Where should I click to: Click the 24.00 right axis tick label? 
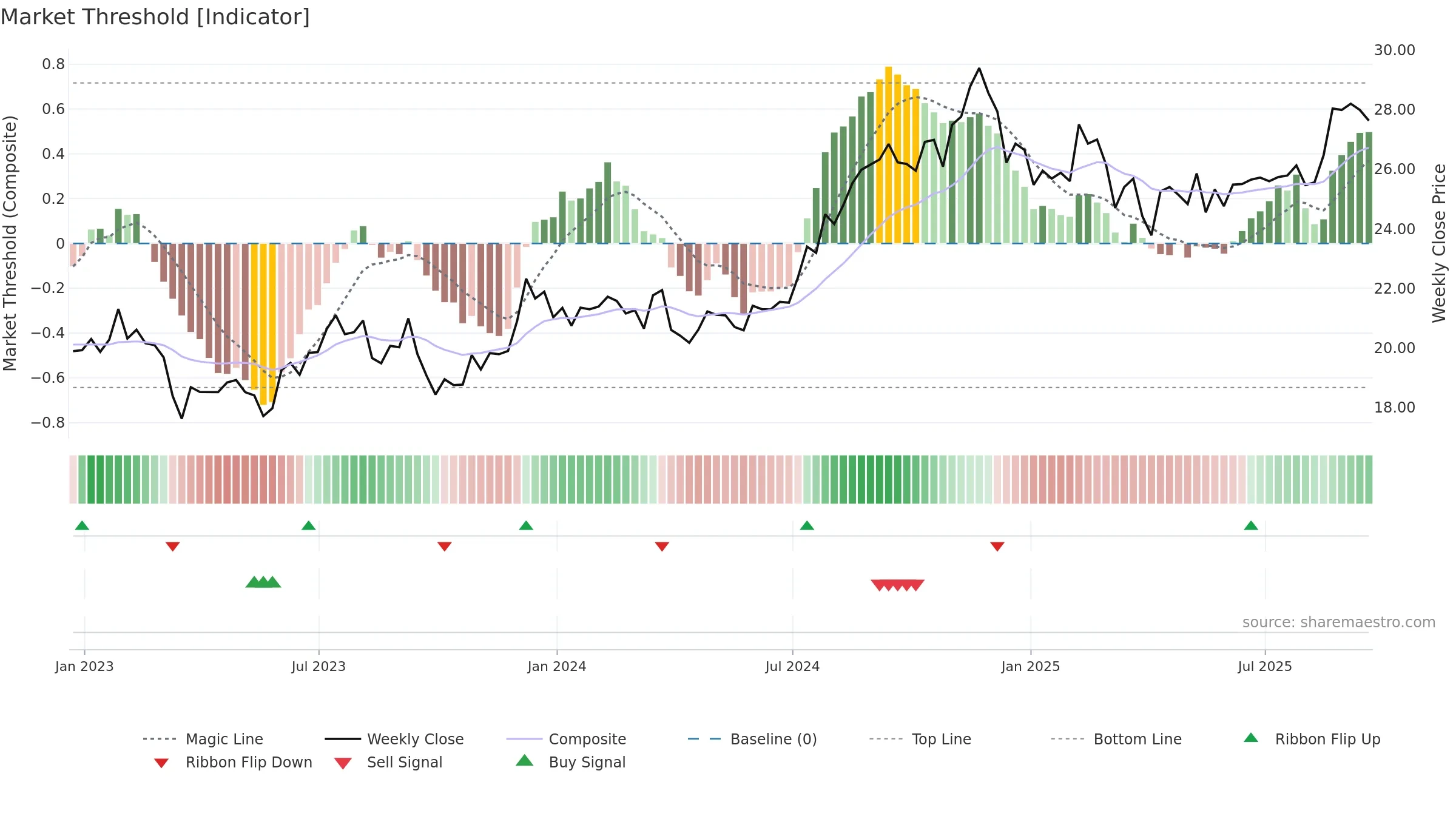[x=1394, y=229]
